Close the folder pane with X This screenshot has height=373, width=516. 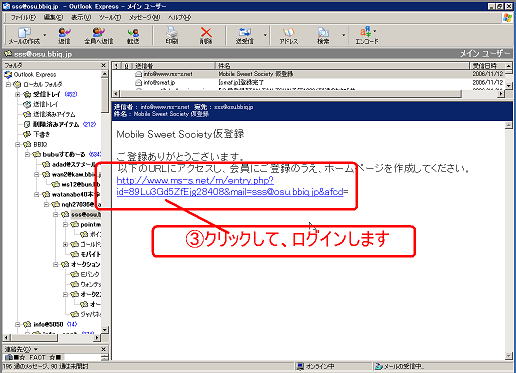click(103, 65)
